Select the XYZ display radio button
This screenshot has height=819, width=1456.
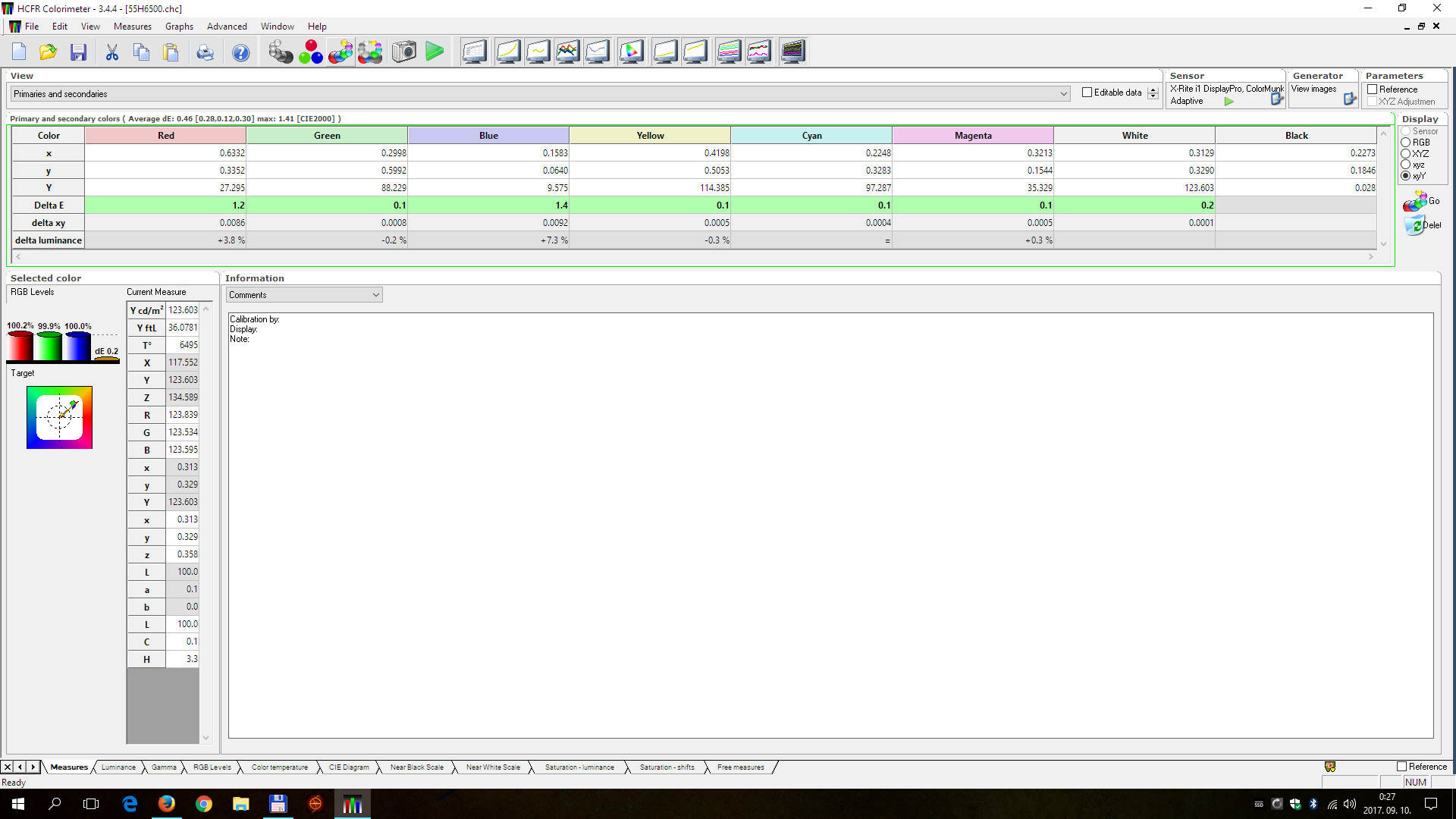pos(1405,154)
